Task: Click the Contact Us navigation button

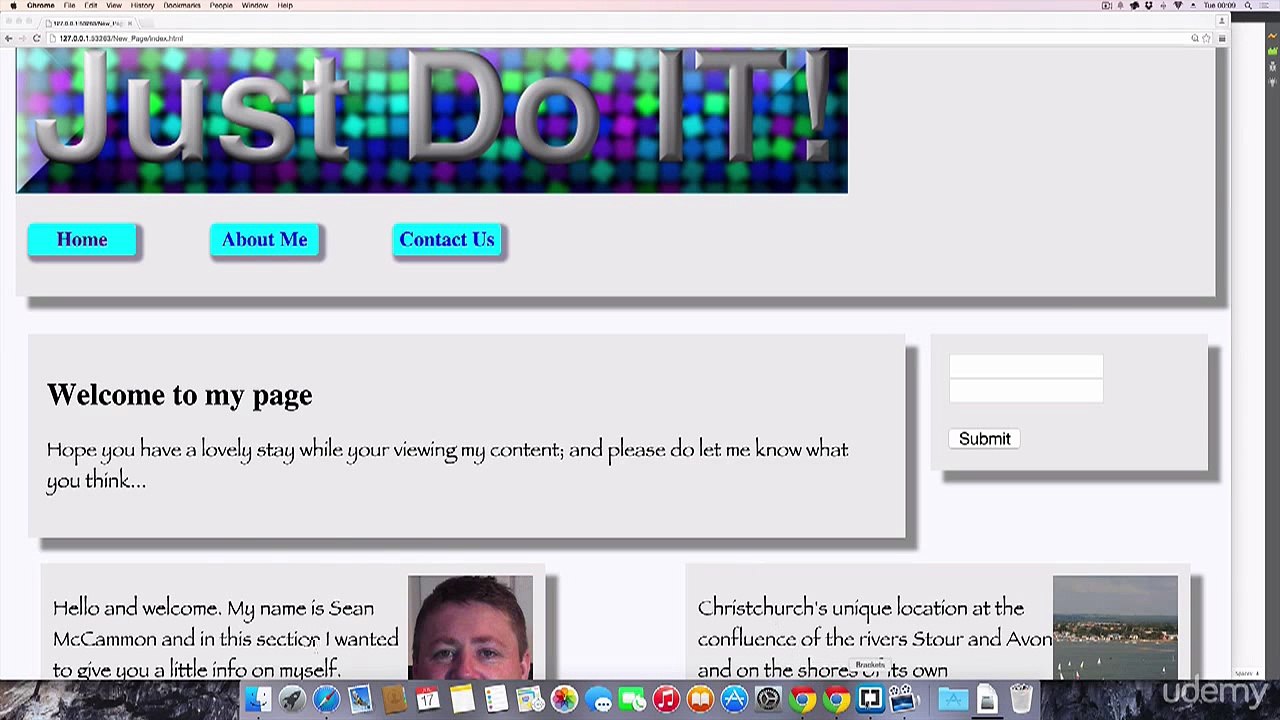Action: (x=447, y=240)
